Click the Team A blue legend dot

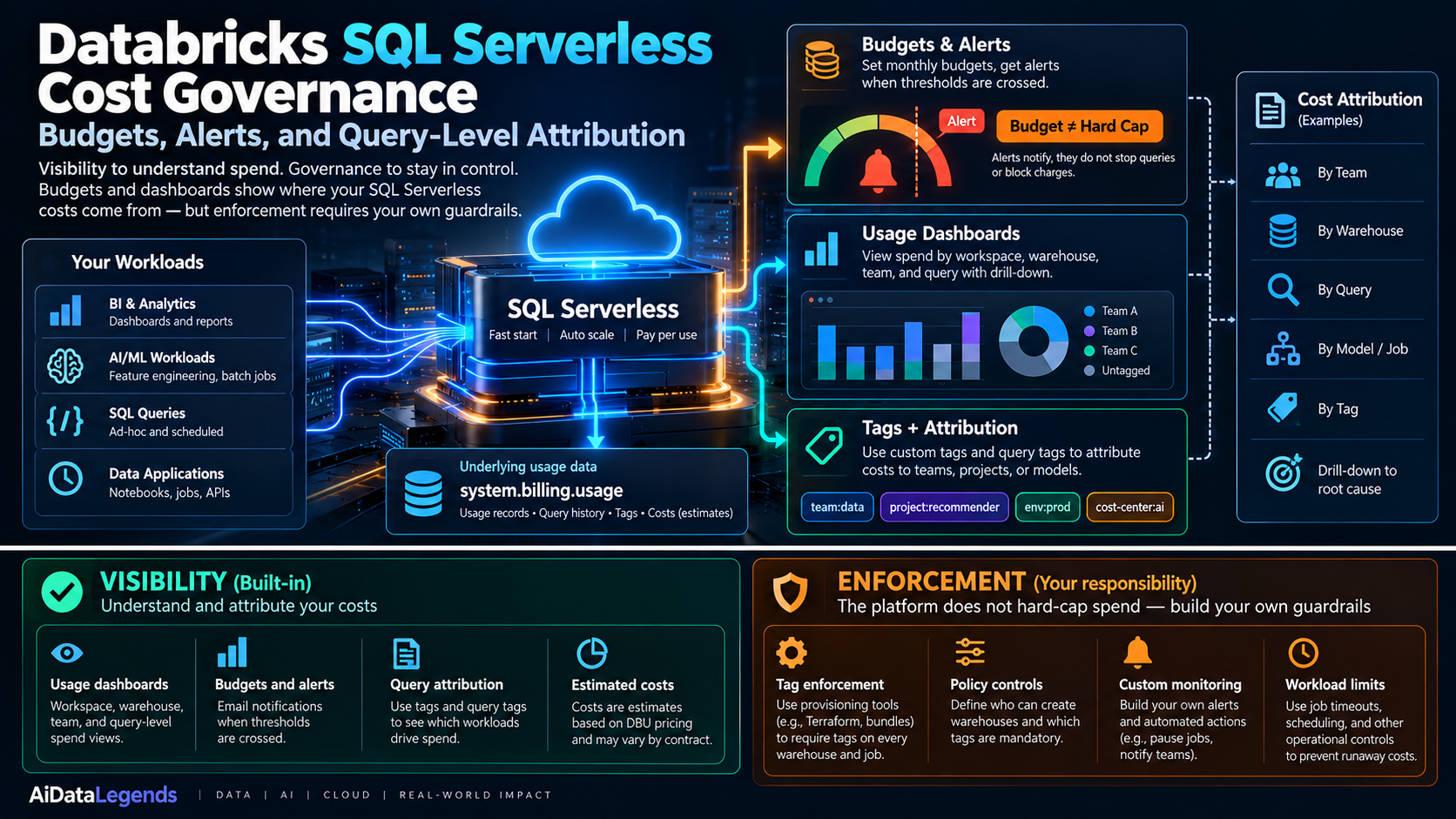[x=1089, y=311]
